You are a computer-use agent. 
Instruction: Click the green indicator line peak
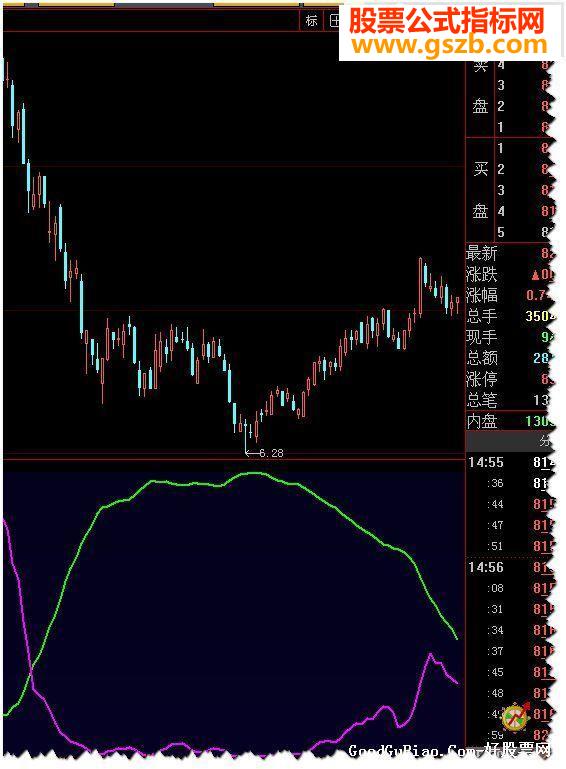point(254,473)
